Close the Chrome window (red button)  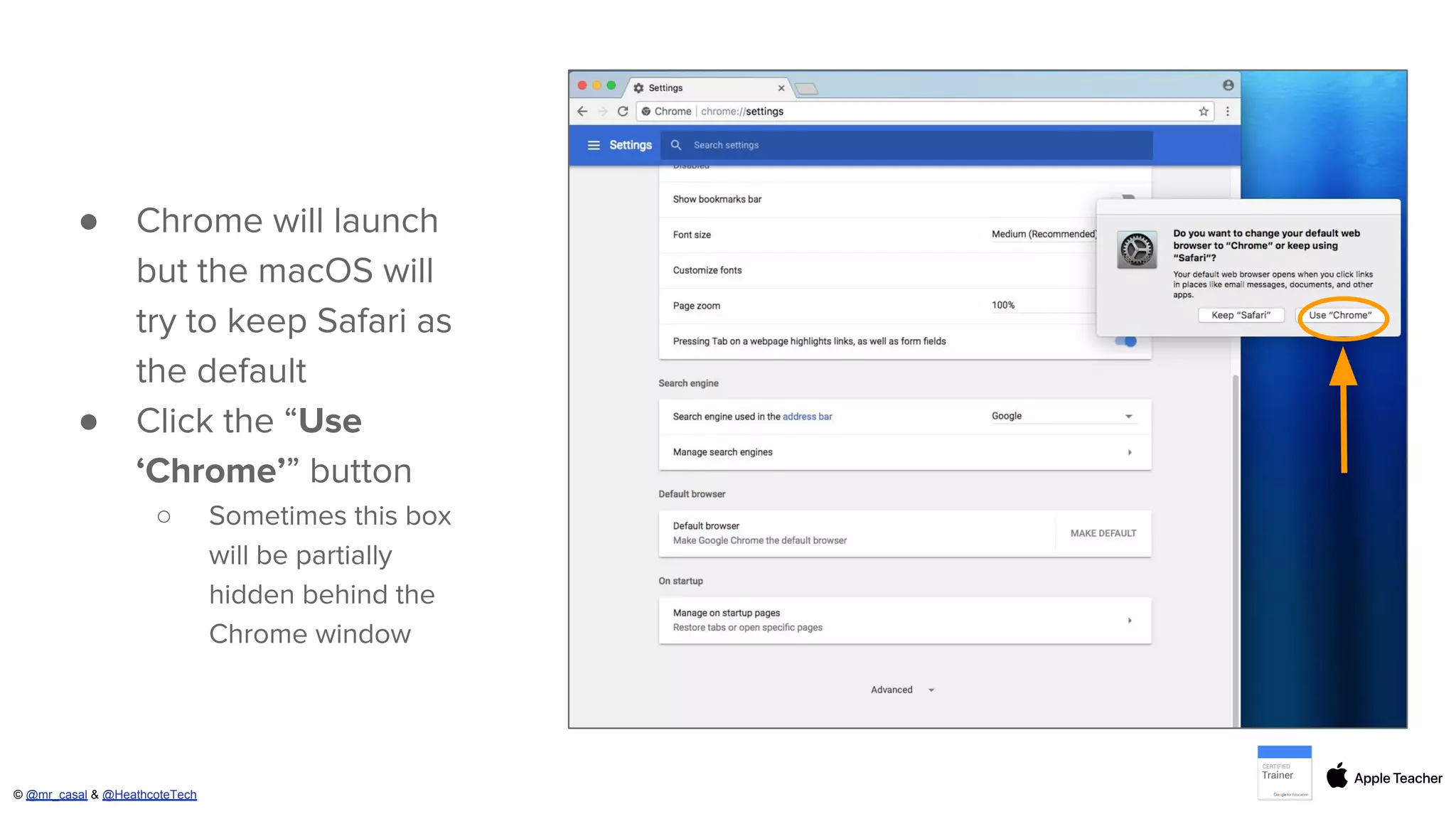coord(582,85)
